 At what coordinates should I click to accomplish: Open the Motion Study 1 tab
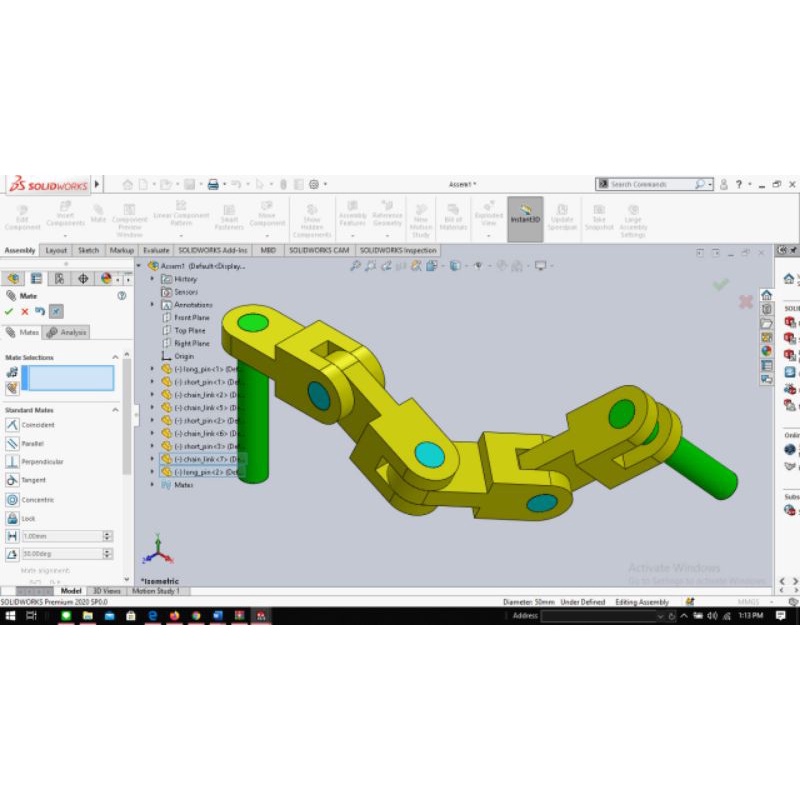pyautogui.click(x=156, y=591)
